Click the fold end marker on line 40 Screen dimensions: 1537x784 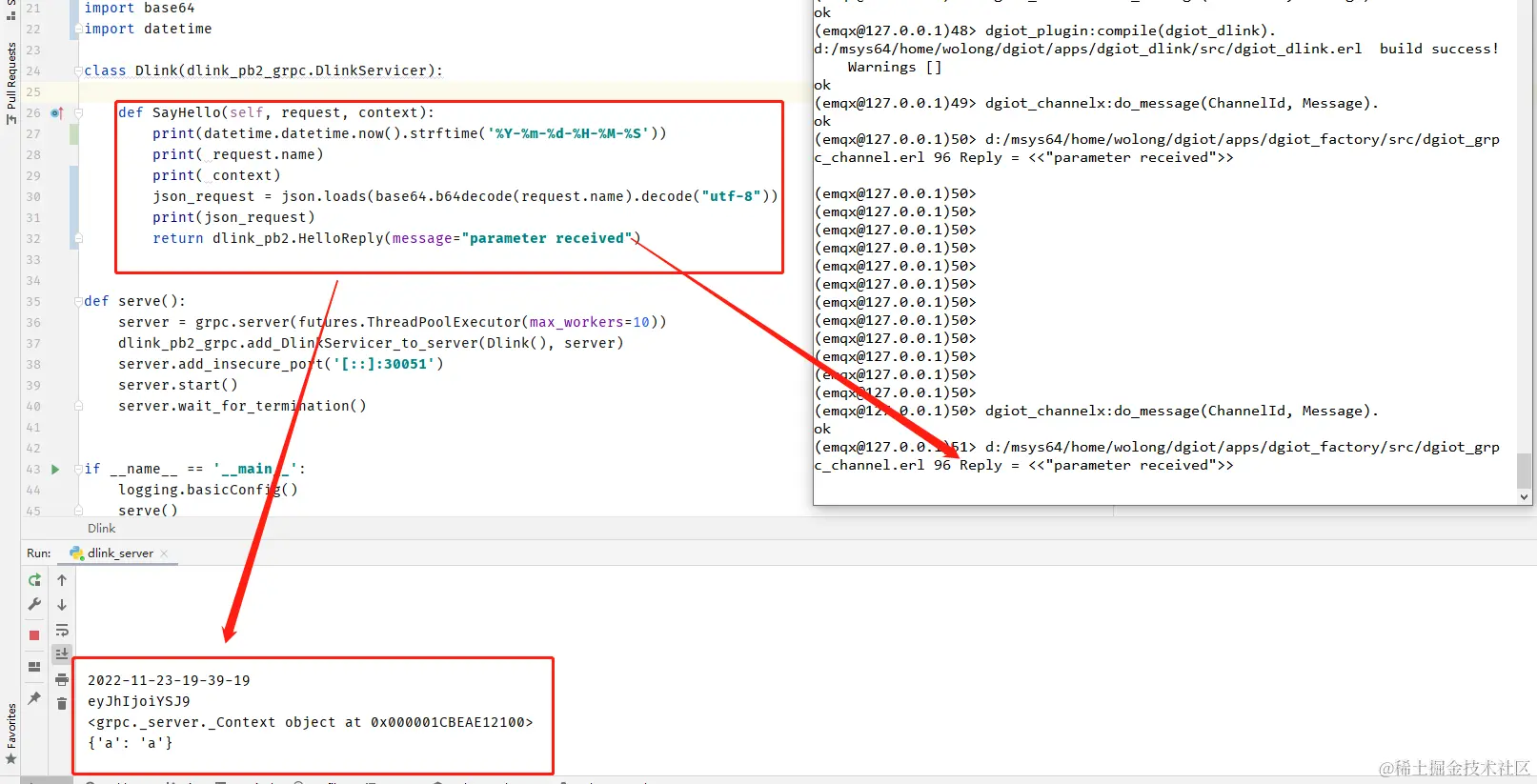79,406
